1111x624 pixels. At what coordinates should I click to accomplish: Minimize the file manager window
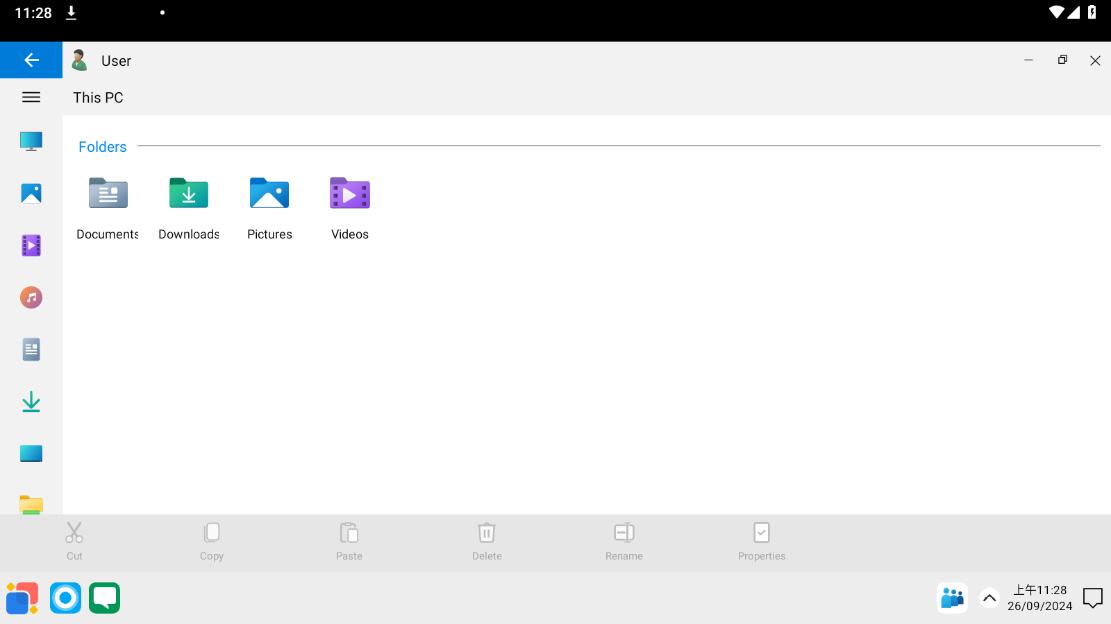tap(1029, 60)
